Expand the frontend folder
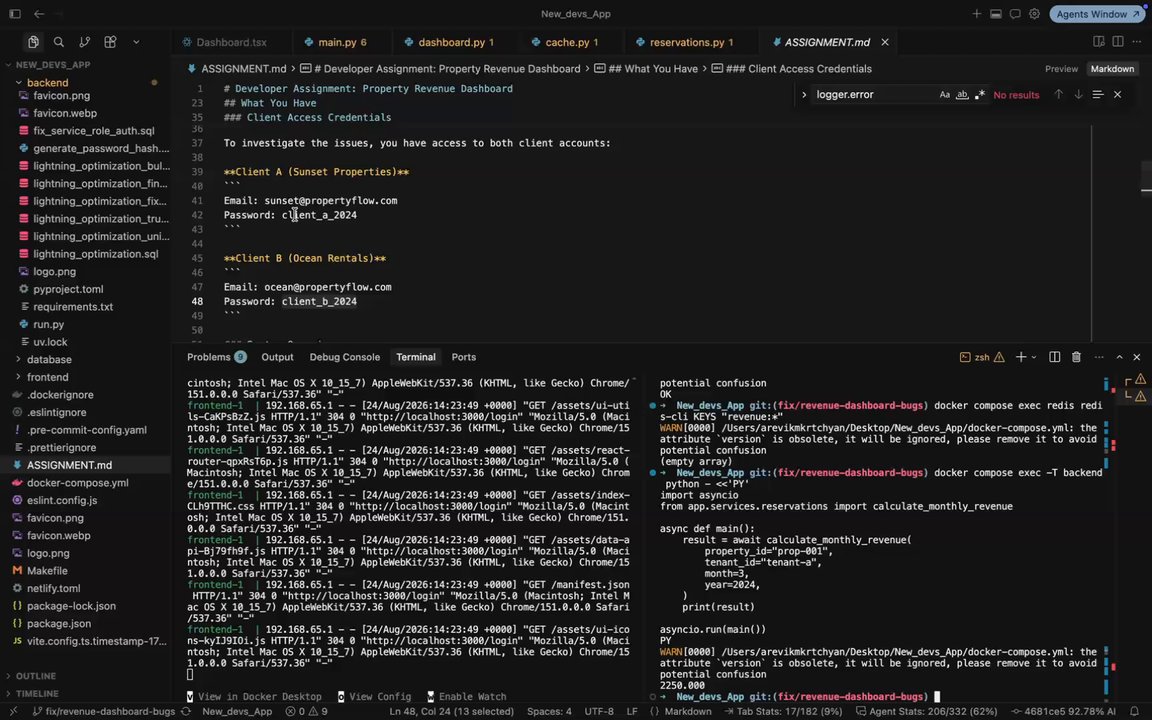Viewport: 1152px width, 720px height. click(x=48, y=377)
